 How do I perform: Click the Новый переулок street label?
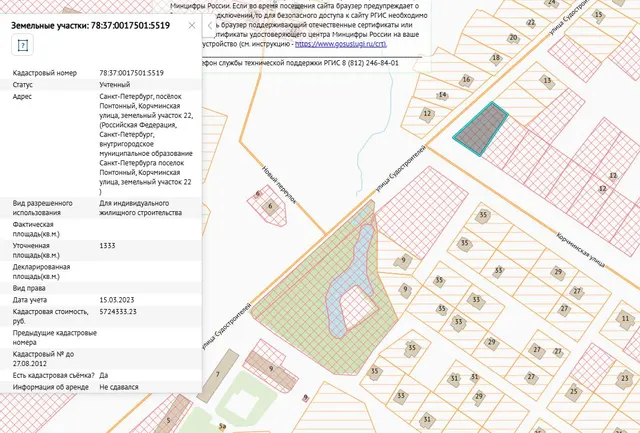tap(278, 184)
